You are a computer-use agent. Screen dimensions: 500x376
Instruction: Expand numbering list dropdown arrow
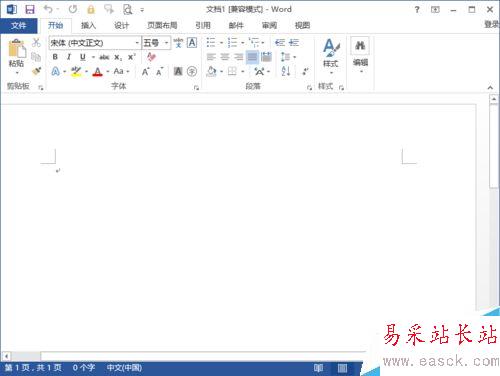(x=242, y=43)
